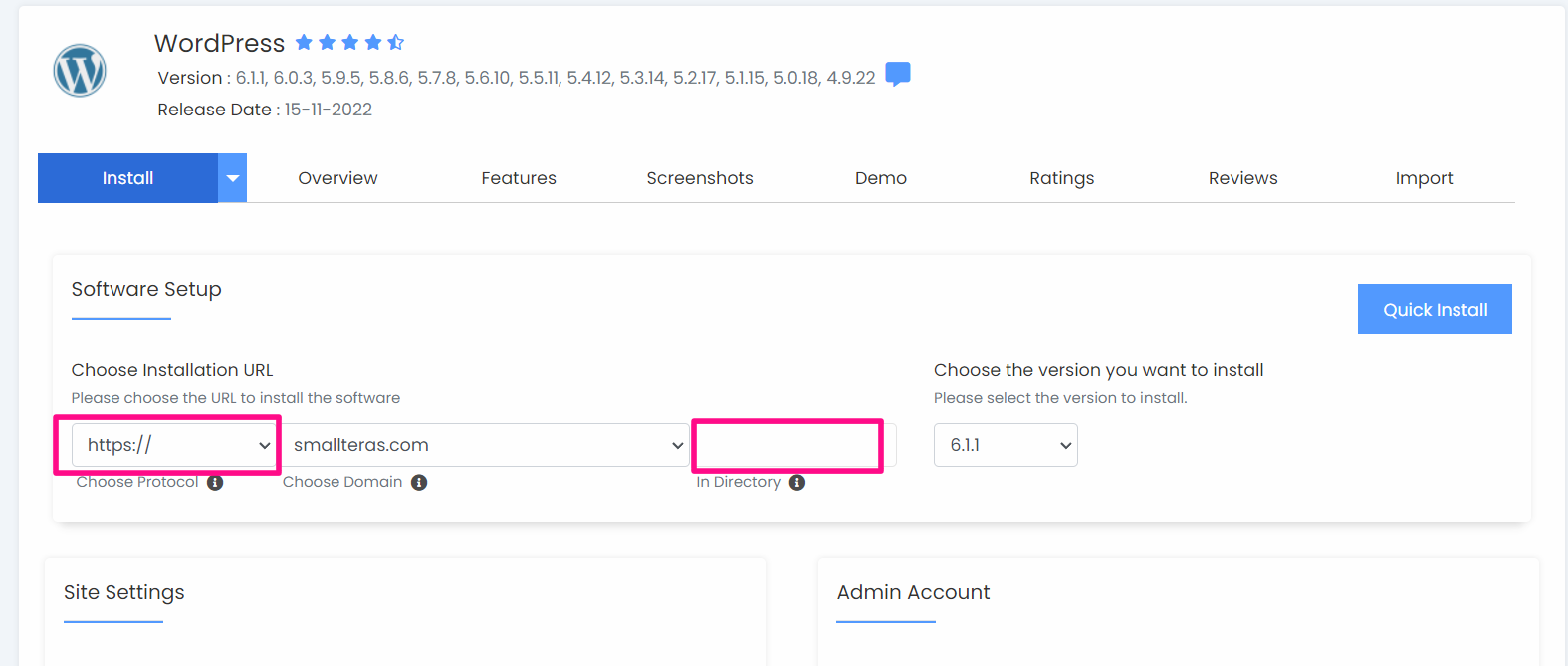
Task: Click the WordPress logo icon
Action: point(80,71)
